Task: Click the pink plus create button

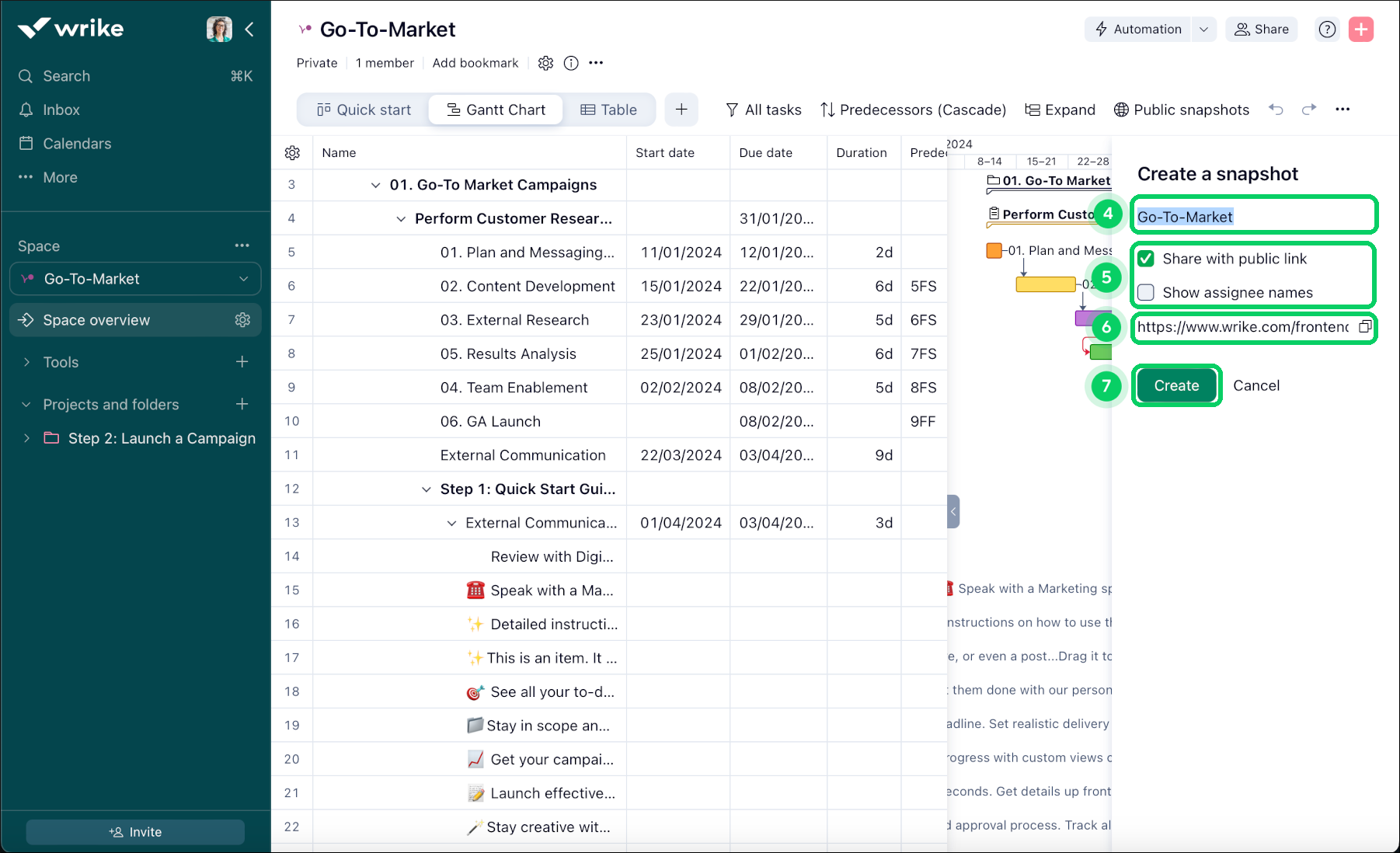Action: (1360, 30)
